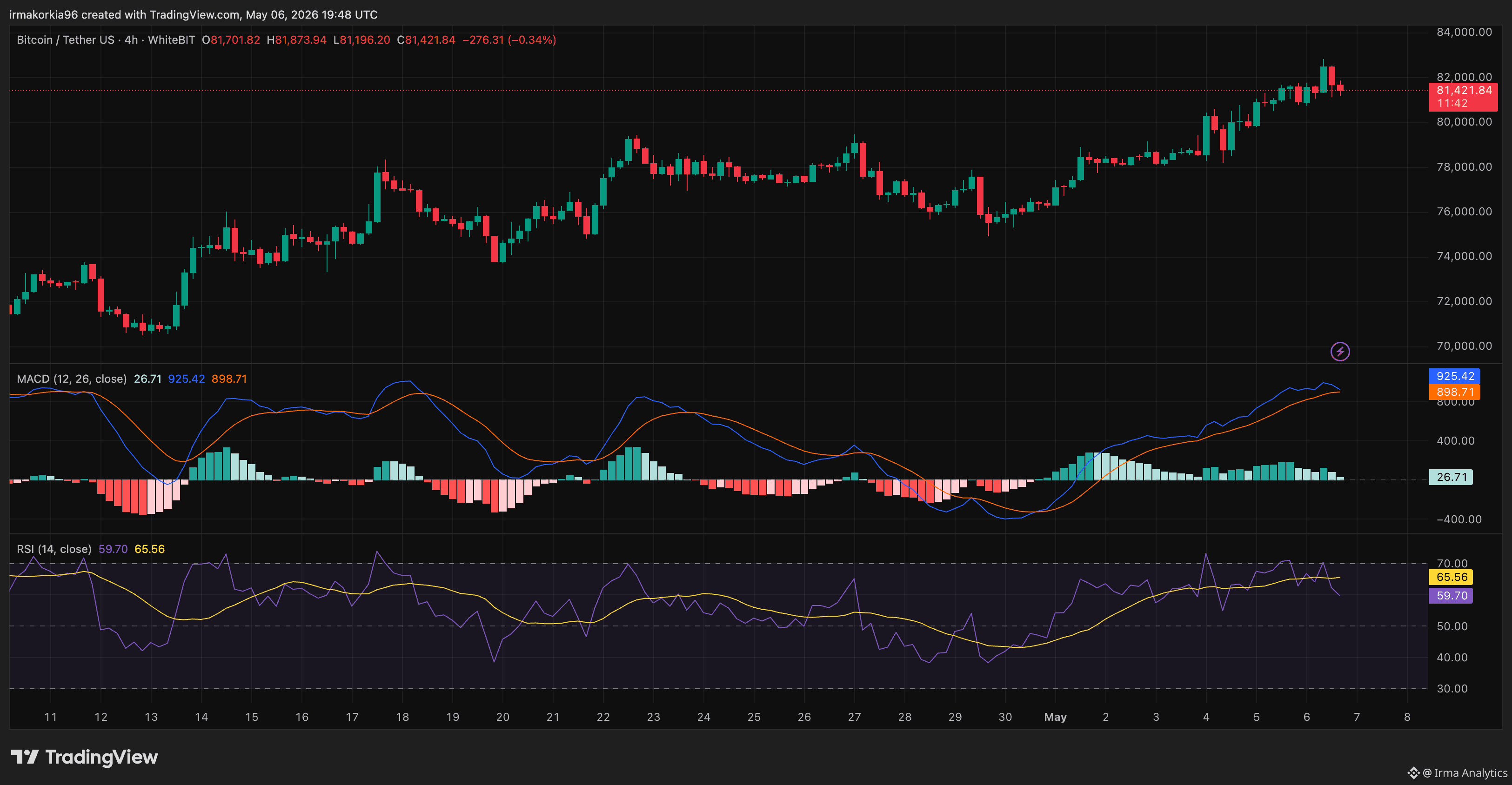1512x785 pixels.
Task: Select the open value 'O81,701.82'
Action: pyautogui.click(x=231, y=40)
